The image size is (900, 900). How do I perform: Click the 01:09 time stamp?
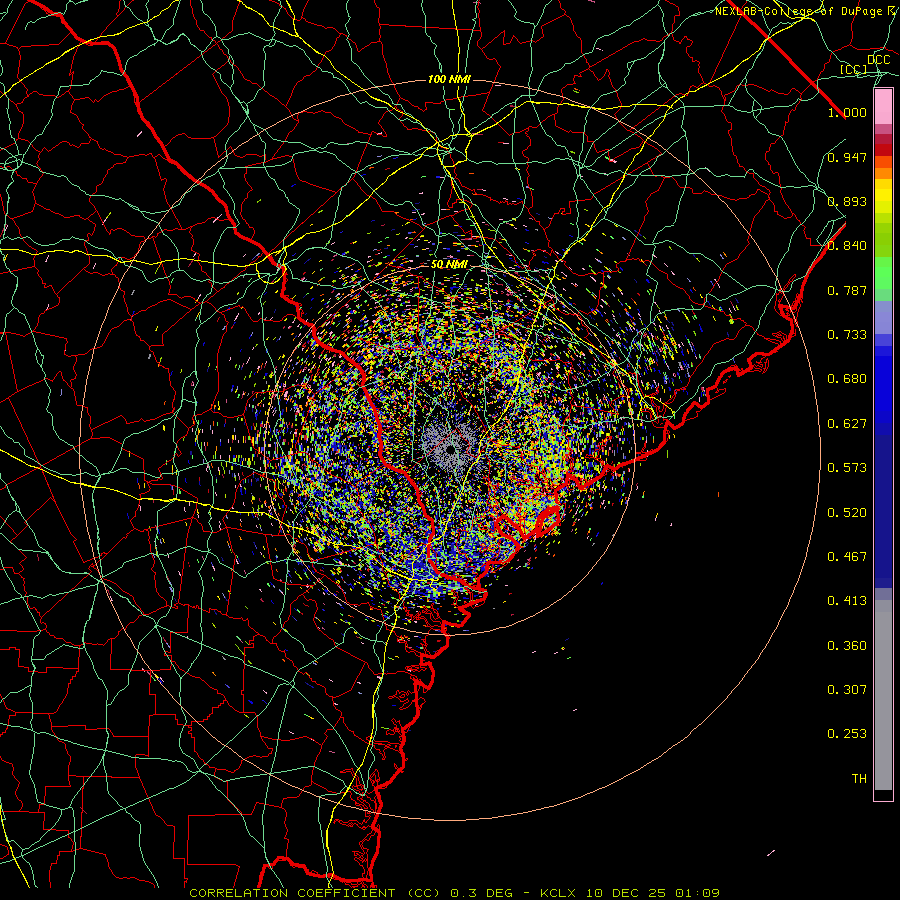tap(697, 893)
